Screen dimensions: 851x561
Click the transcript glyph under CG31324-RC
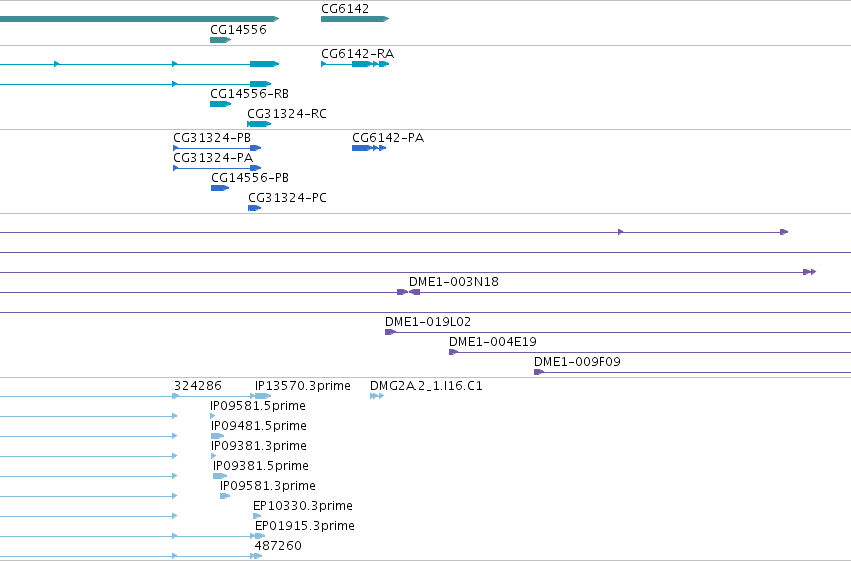coord(259,124)
